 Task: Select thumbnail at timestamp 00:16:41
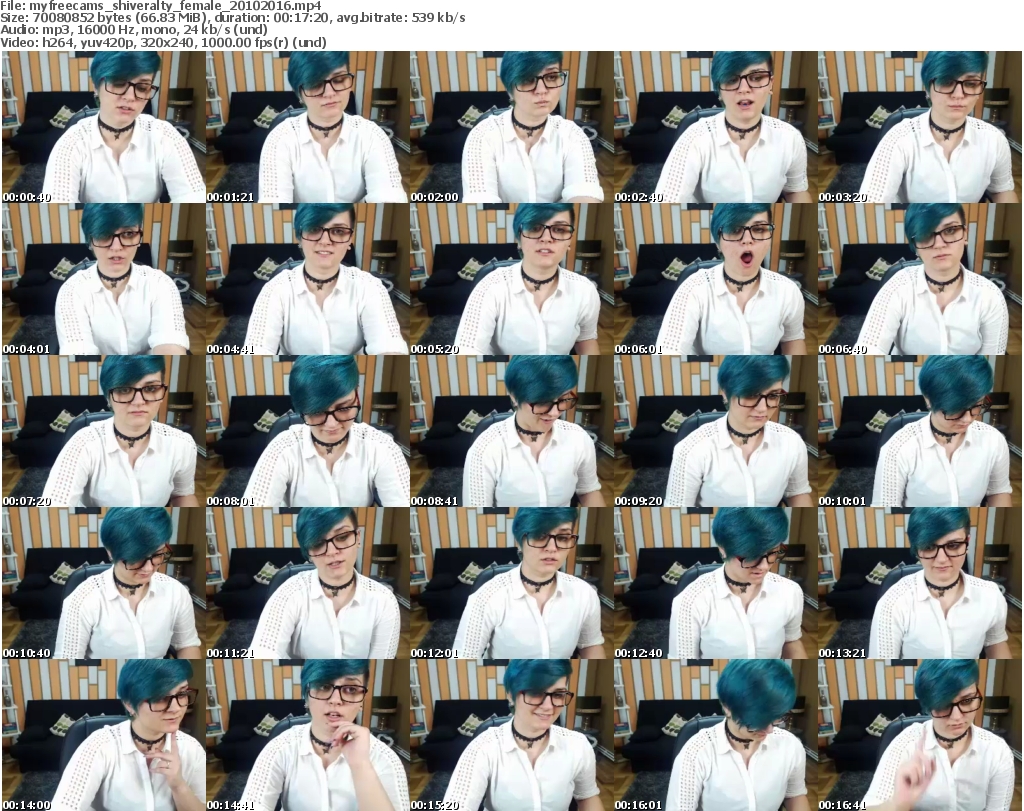click(x=920, y=735)
